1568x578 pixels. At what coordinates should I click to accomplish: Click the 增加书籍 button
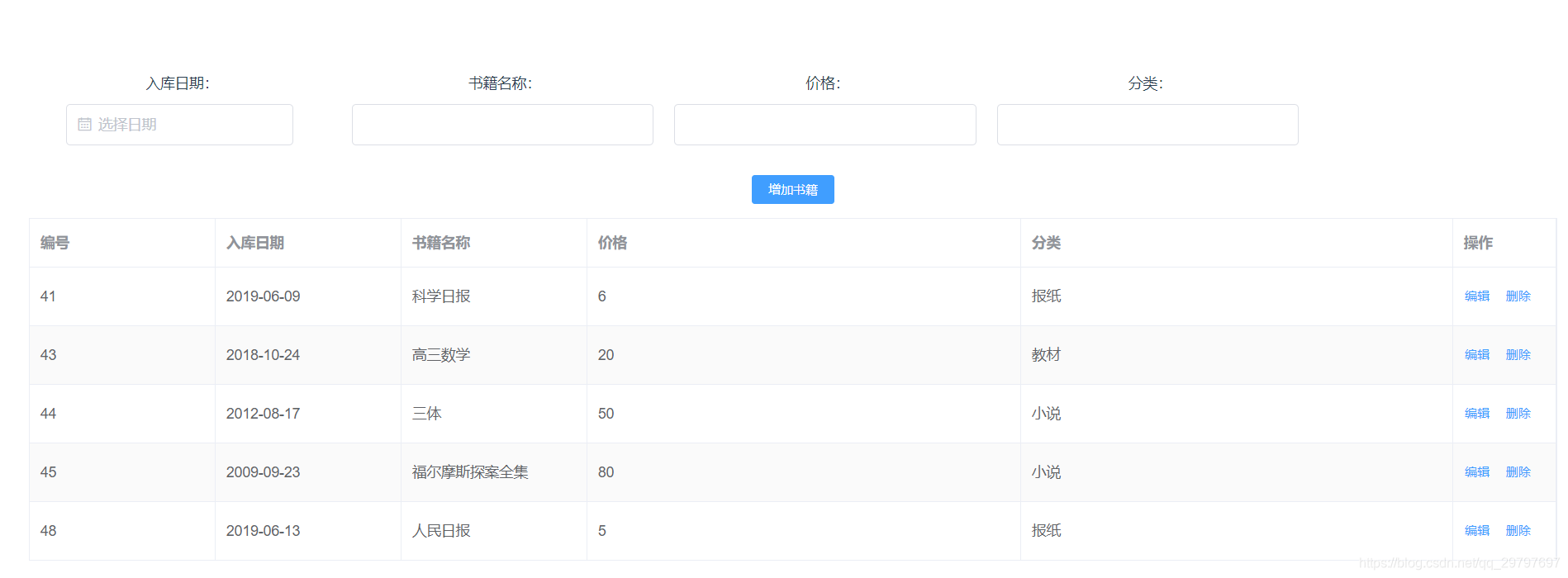pos(793,189)
